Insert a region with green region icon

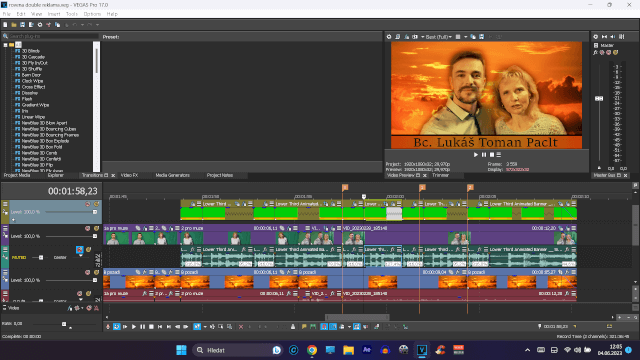click(x=313, y=327)
